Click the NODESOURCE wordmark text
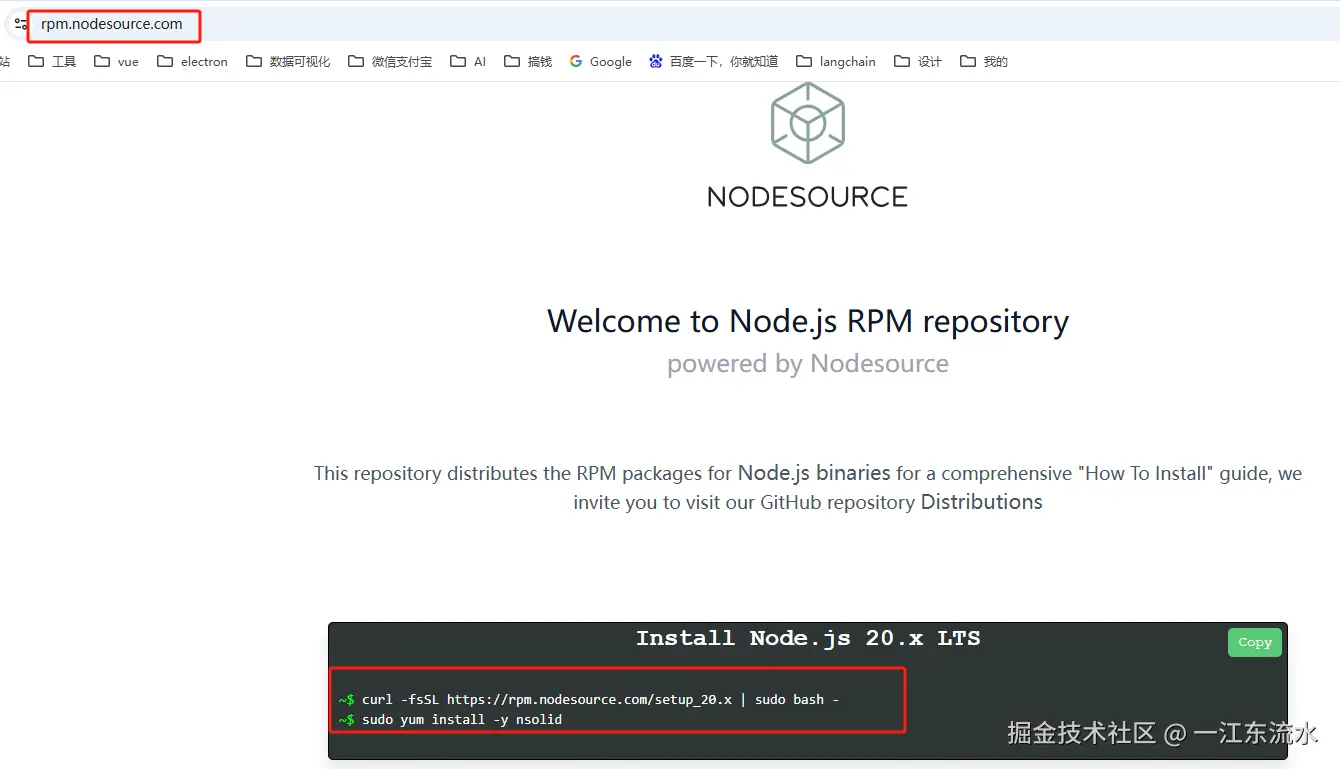 (808, 197)
